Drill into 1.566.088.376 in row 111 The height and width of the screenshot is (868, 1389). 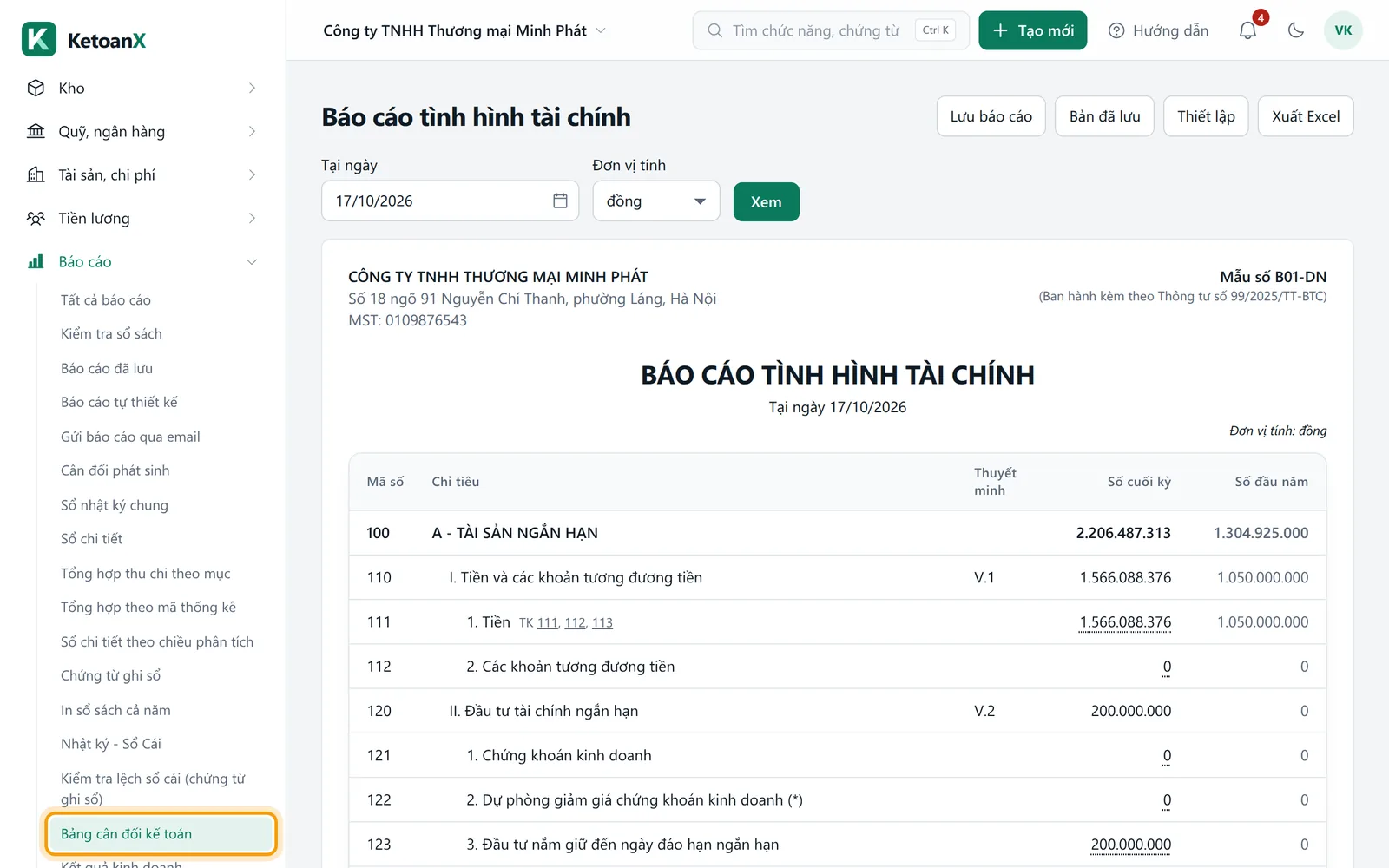1125,622
